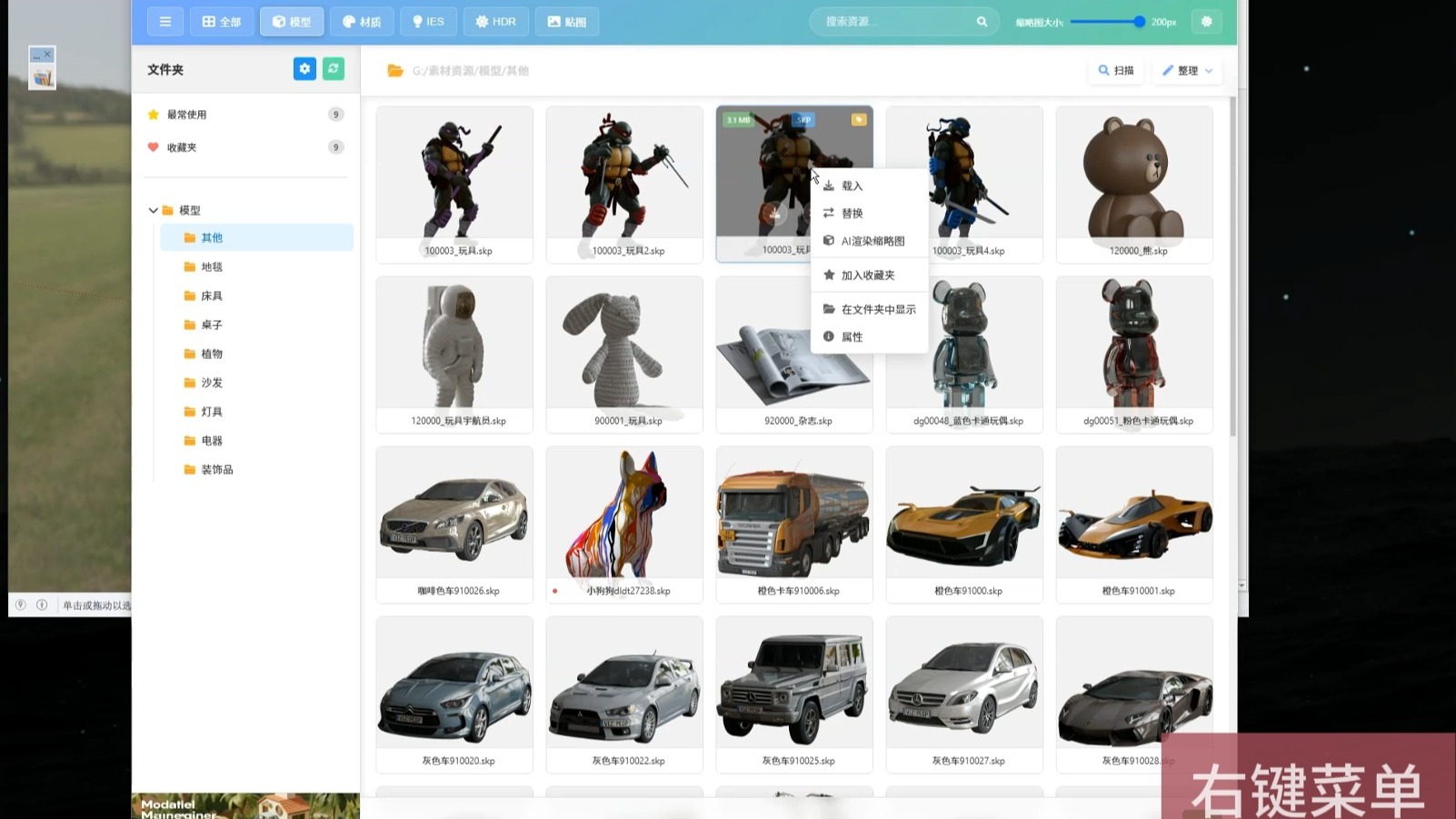
Task: Open settings gear in top bar
Action: pos(1206,22)
